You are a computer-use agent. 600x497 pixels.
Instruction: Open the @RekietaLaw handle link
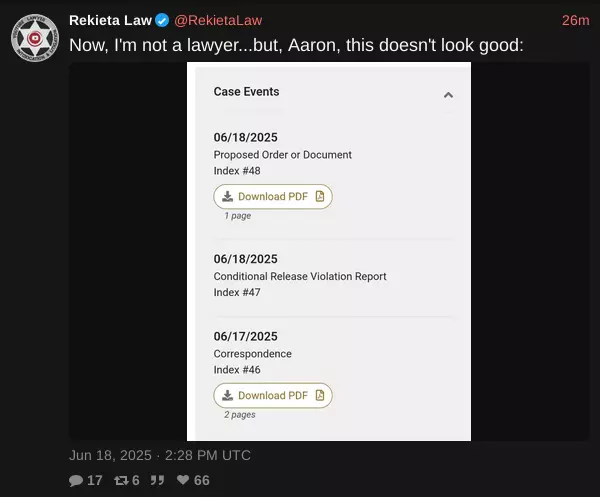pos(218,20)
